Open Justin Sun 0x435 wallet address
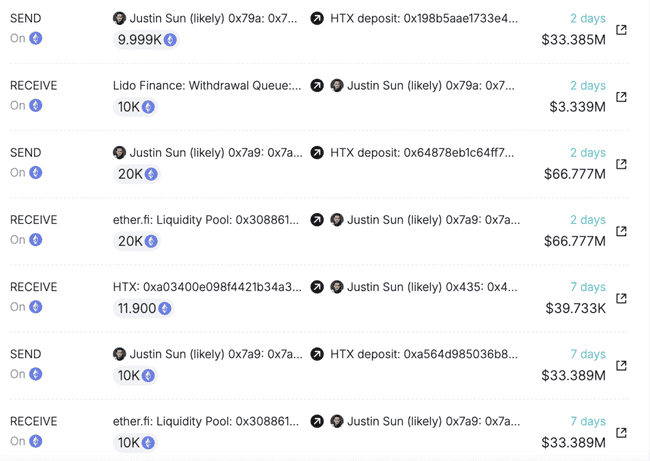Image resolution: width=650 pixels, height=461 pixels. tap(432, 287)
